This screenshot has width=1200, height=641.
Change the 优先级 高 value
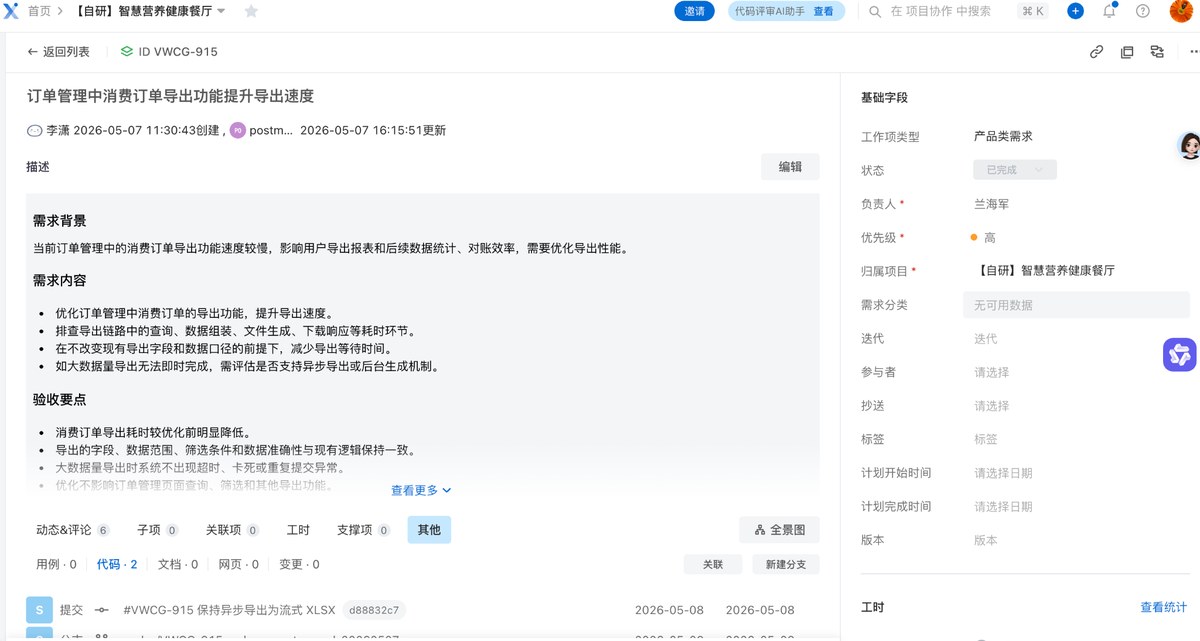[x=984, y=238]
